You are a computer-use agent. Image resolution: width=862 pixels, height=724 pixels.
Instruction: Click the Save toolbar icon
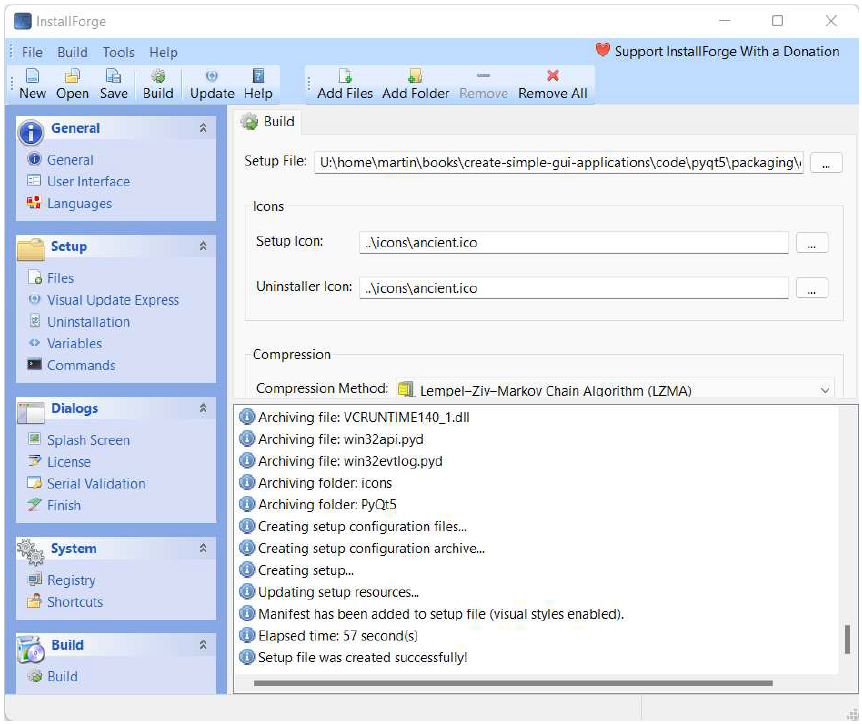113,76
